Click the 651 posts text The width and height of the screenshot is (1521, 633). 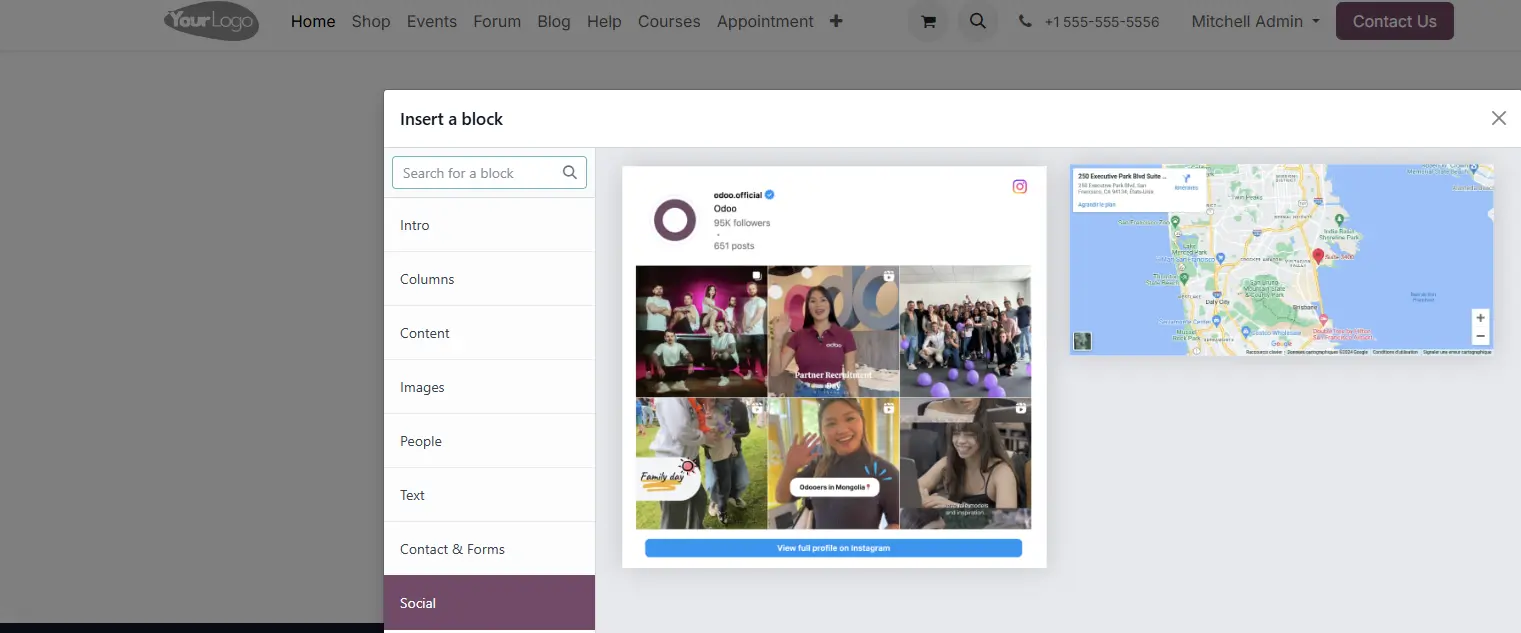734,246
